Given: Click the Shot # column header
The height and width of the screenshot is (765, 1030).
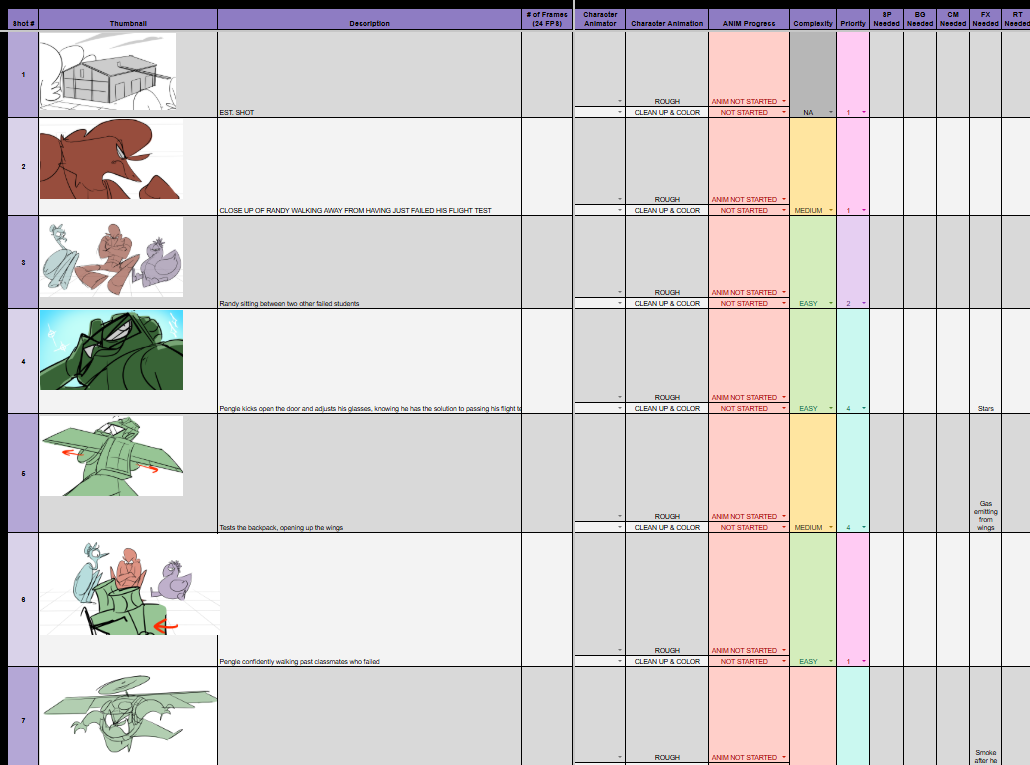Looking at the screenshot, I should click(23, 19).
